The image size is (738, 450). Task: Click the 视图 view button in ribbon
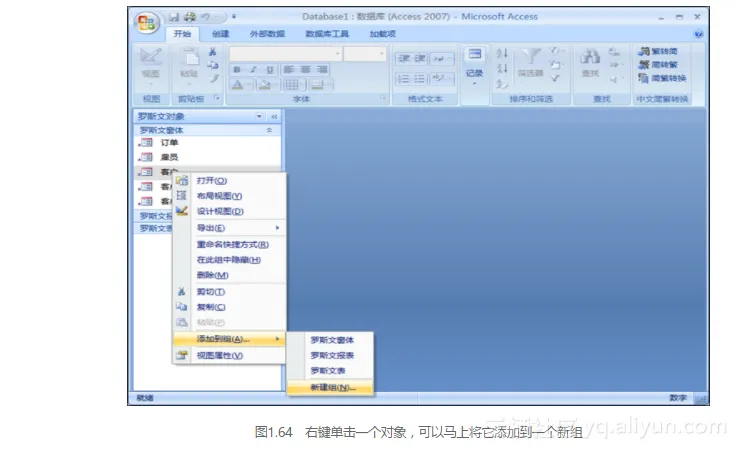(151, 67)
